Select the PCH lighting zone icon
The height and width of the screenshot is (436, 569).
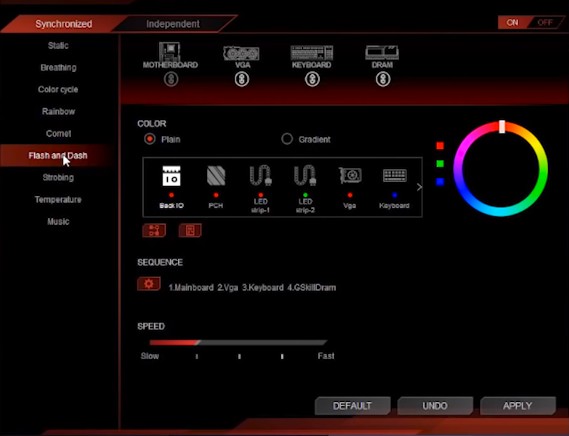[x=216, y=176]
